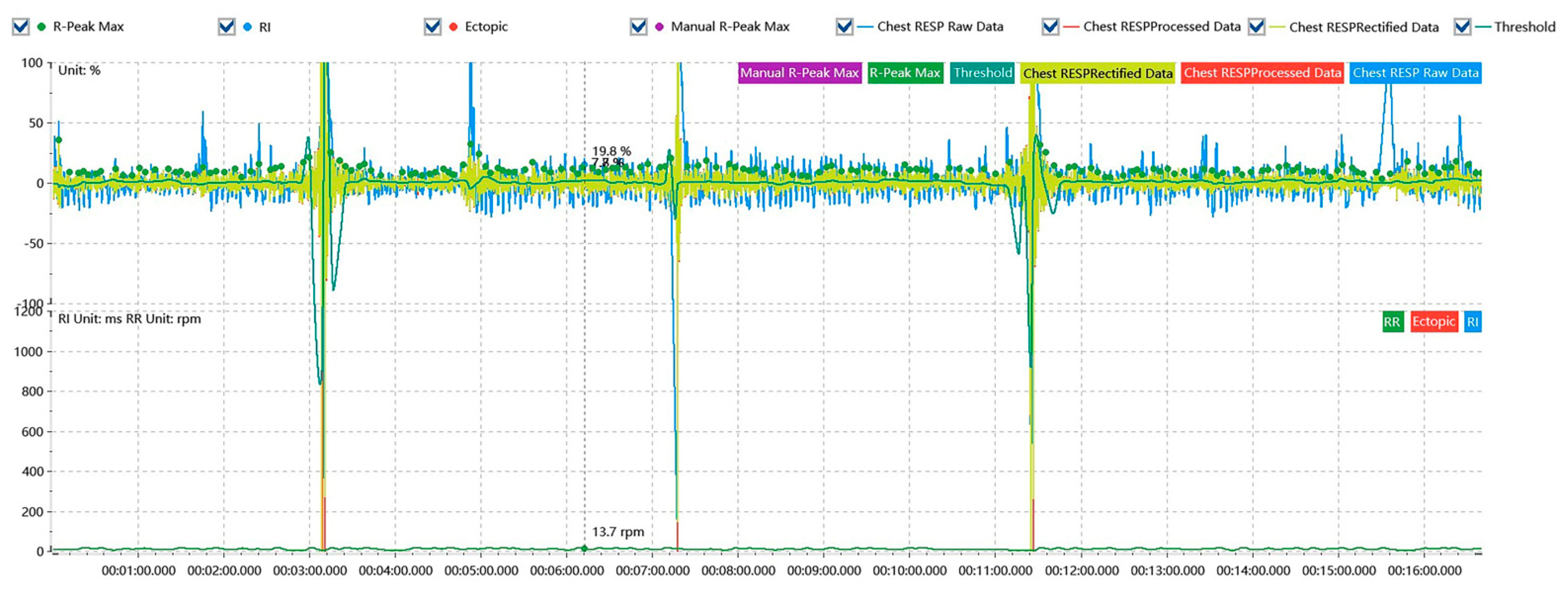Select the teal Threshold legend tag
Viewport: 1568px width, 591px height.
point(982,73)
